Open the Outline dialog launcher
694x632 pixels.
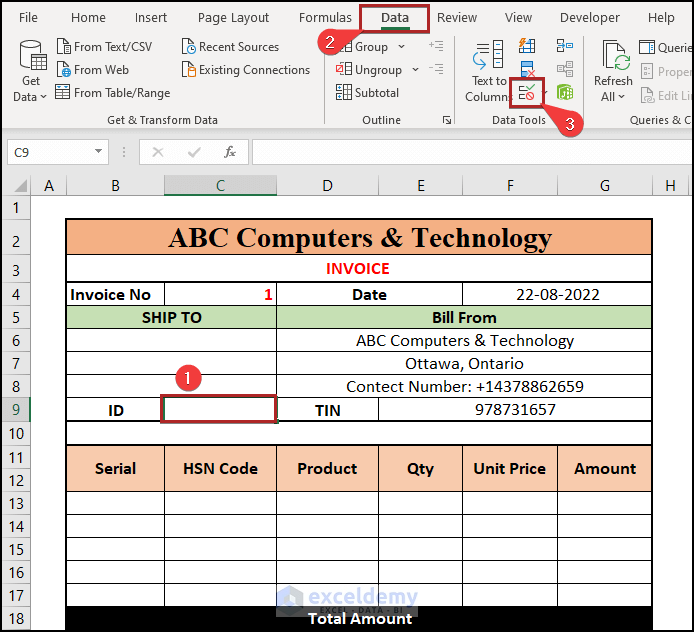(x=447, y=120)
